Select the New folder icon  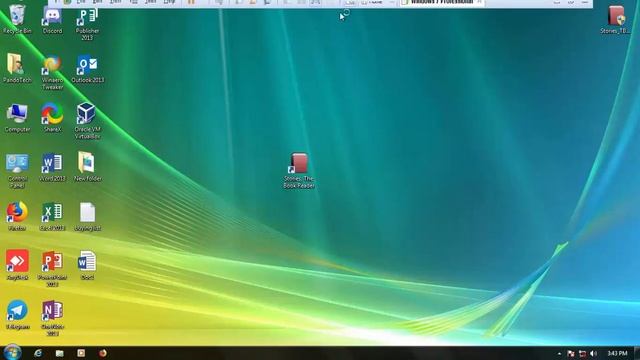87,167
